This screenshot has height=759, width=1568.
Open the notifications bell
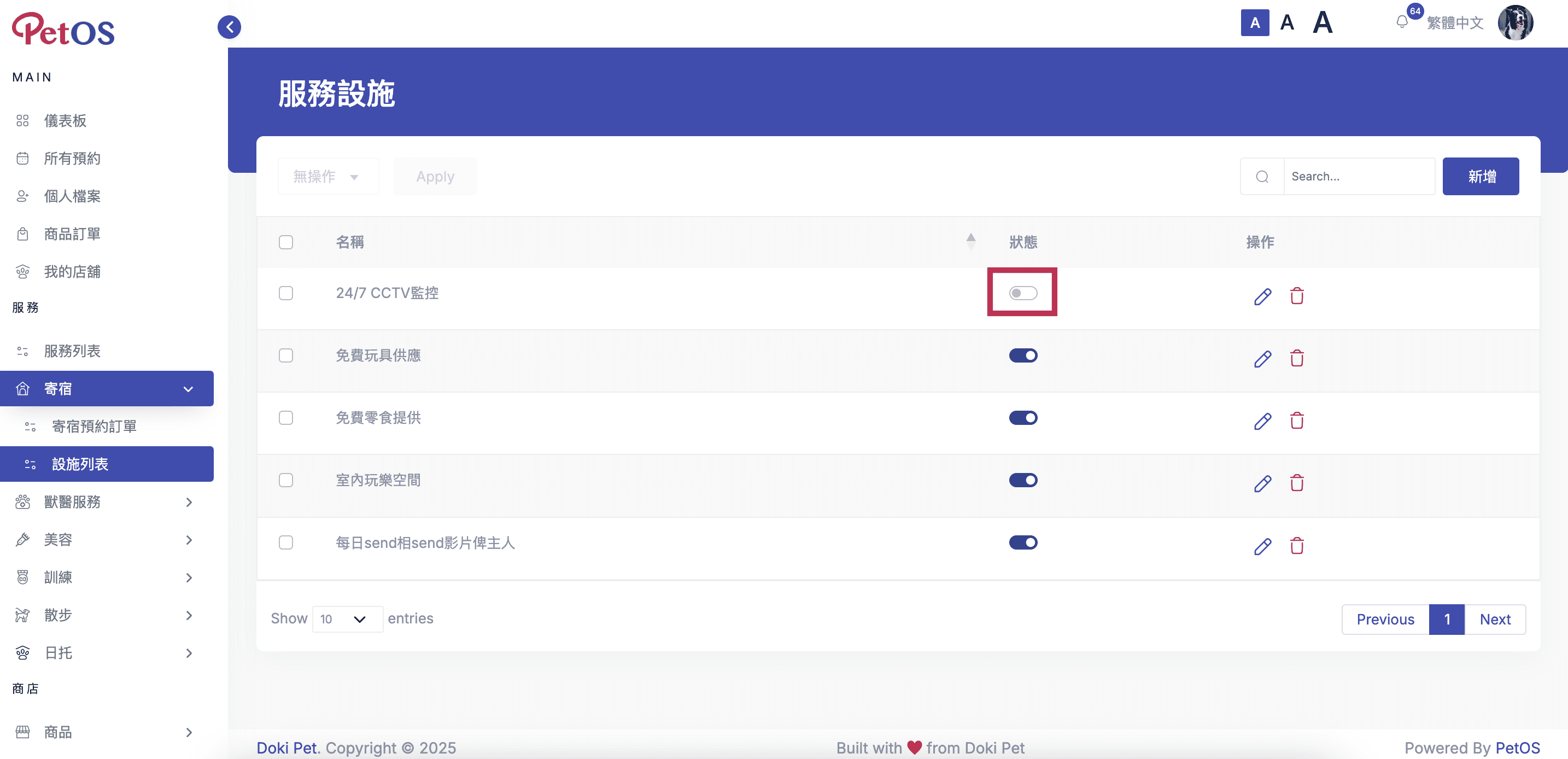pyautogui.click(x=1402, y=22)
